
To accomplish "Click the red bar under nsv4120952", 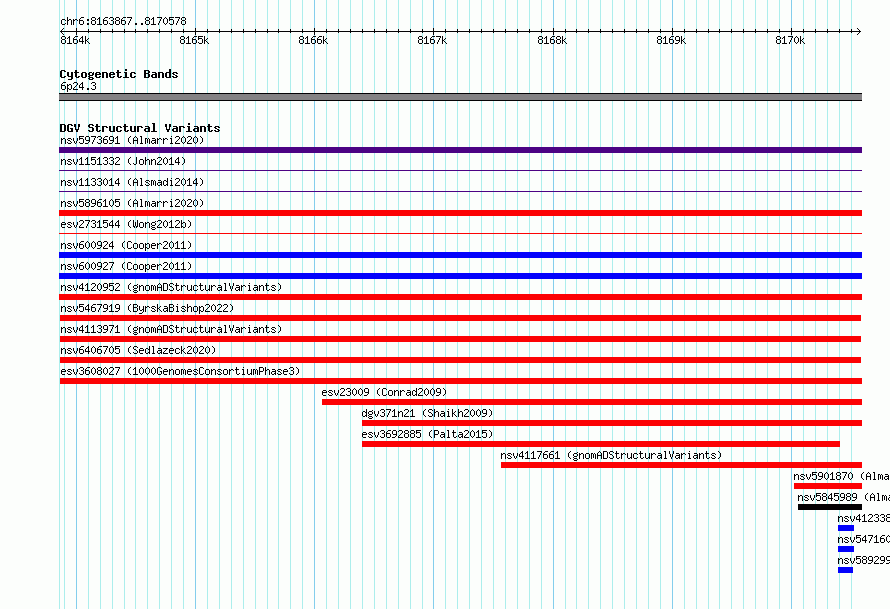I will tap(460, 297).
